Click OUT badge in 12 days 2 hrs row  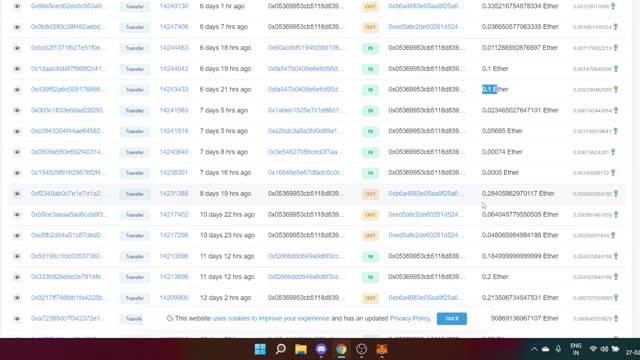pos(370,298)
